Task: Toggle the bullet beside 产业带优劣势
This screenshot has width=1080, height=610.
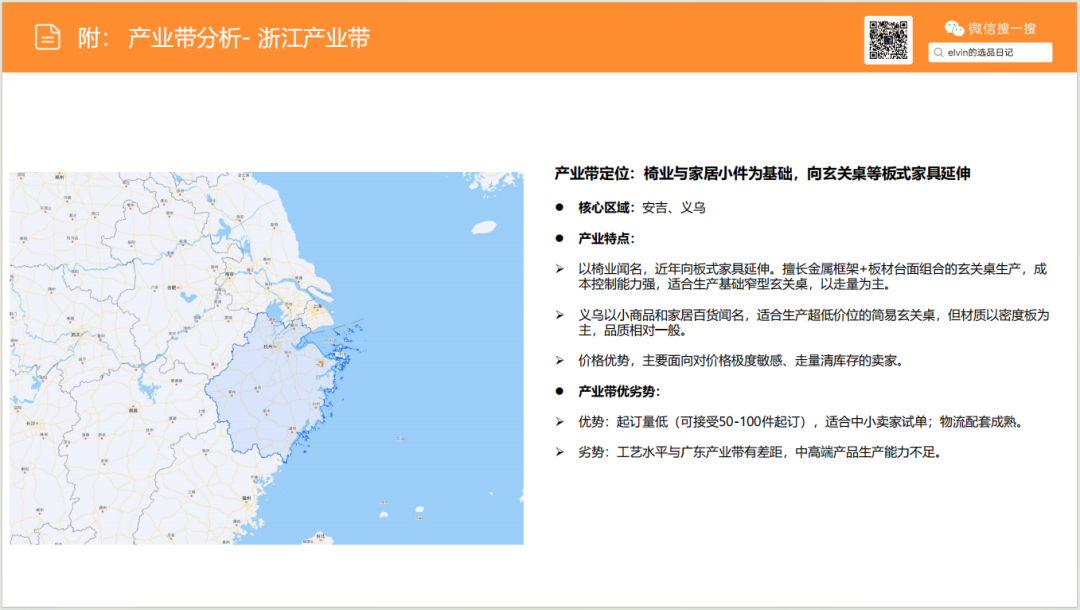Action: coord(561,390)
